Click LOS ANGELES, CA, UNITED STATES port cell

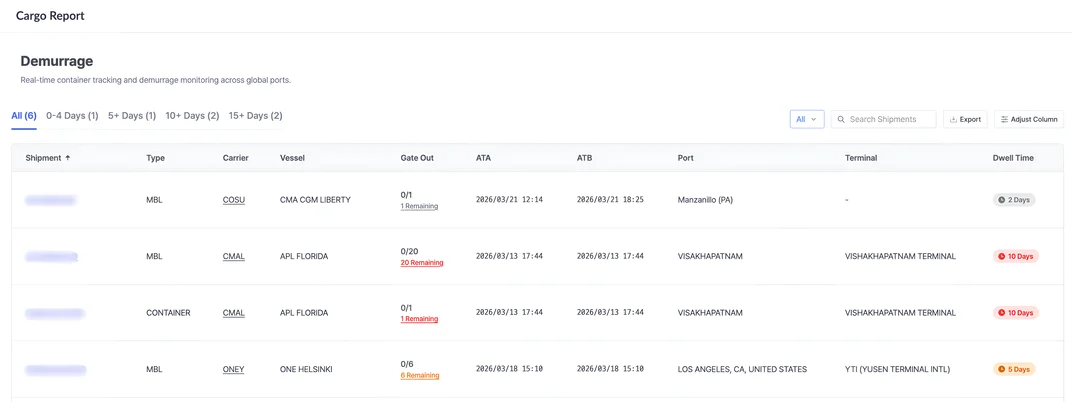pos(742,369)
